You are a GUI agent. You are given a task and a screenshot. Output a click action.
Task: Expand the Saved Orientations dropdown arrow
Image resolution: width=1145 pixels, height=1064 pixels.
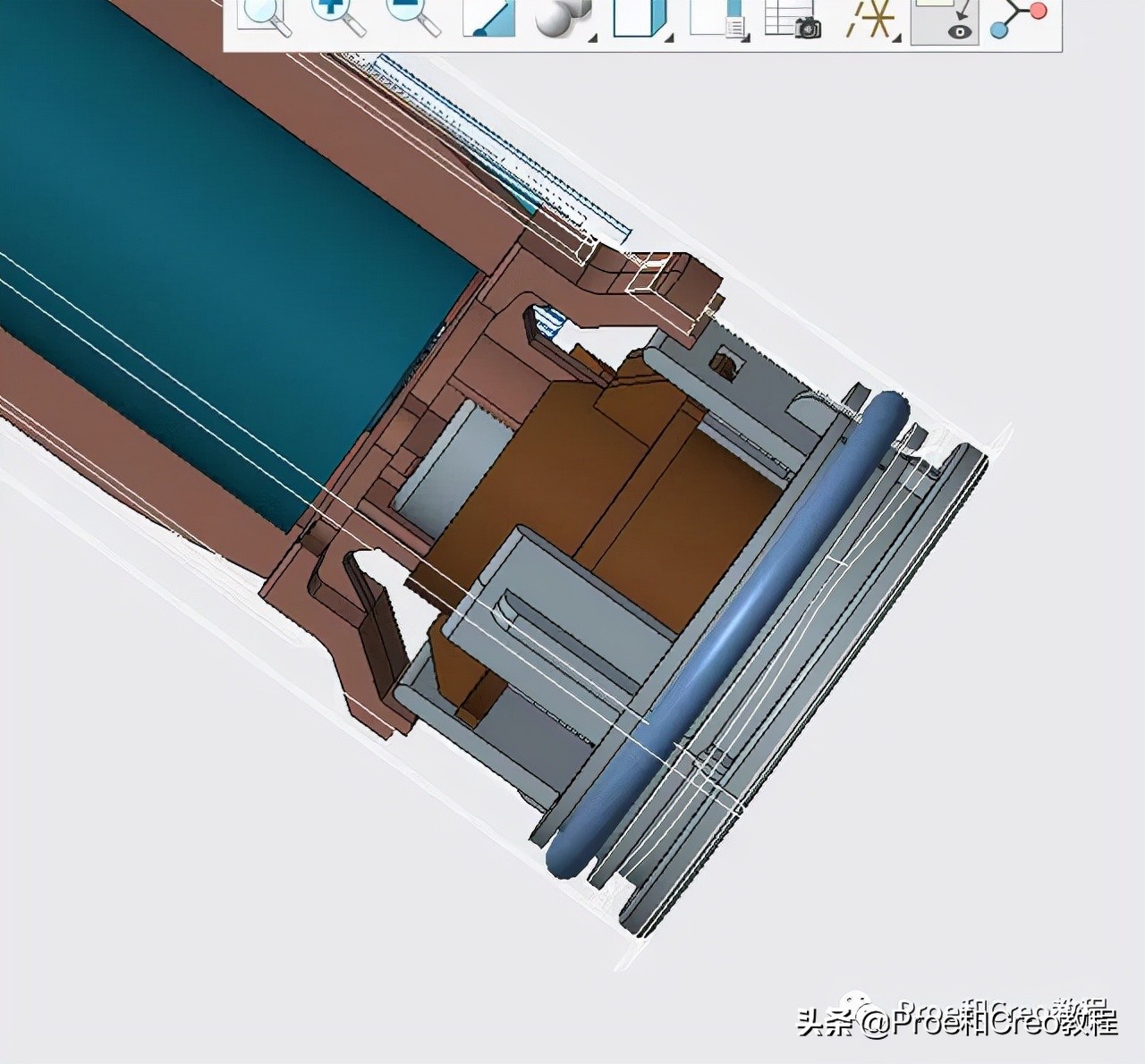[x=667, y=38]
